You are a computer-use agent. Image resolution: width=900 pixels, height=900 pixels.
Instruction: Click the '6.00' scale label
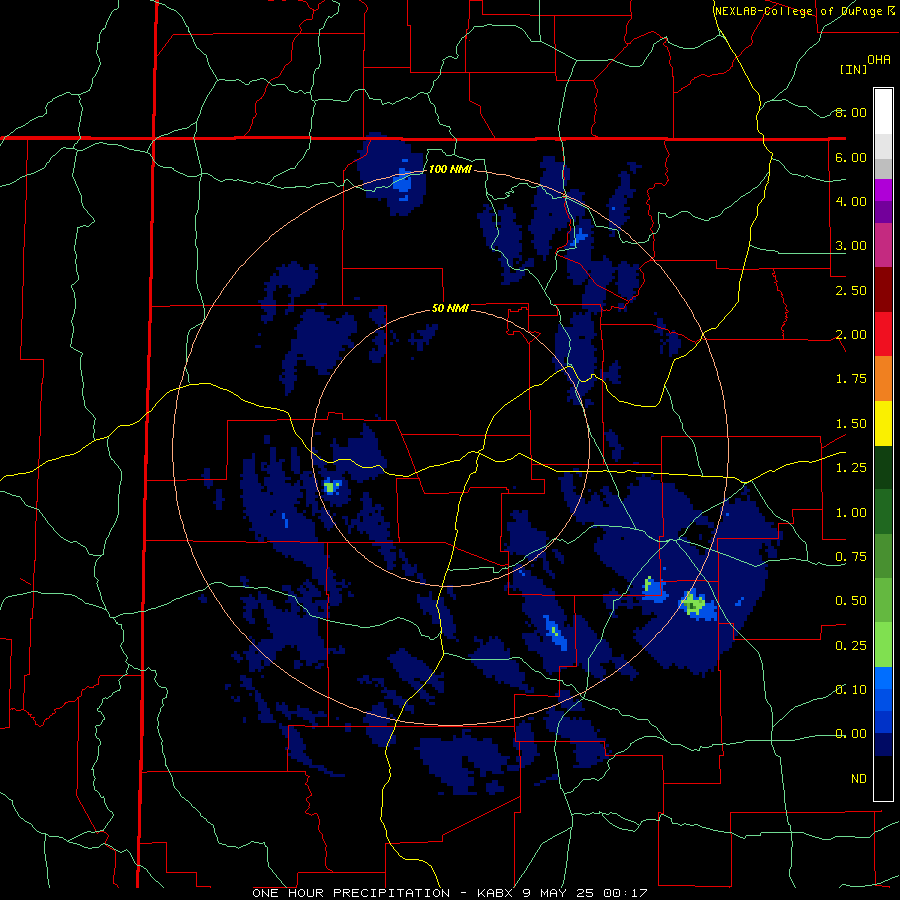coord(851,157)
